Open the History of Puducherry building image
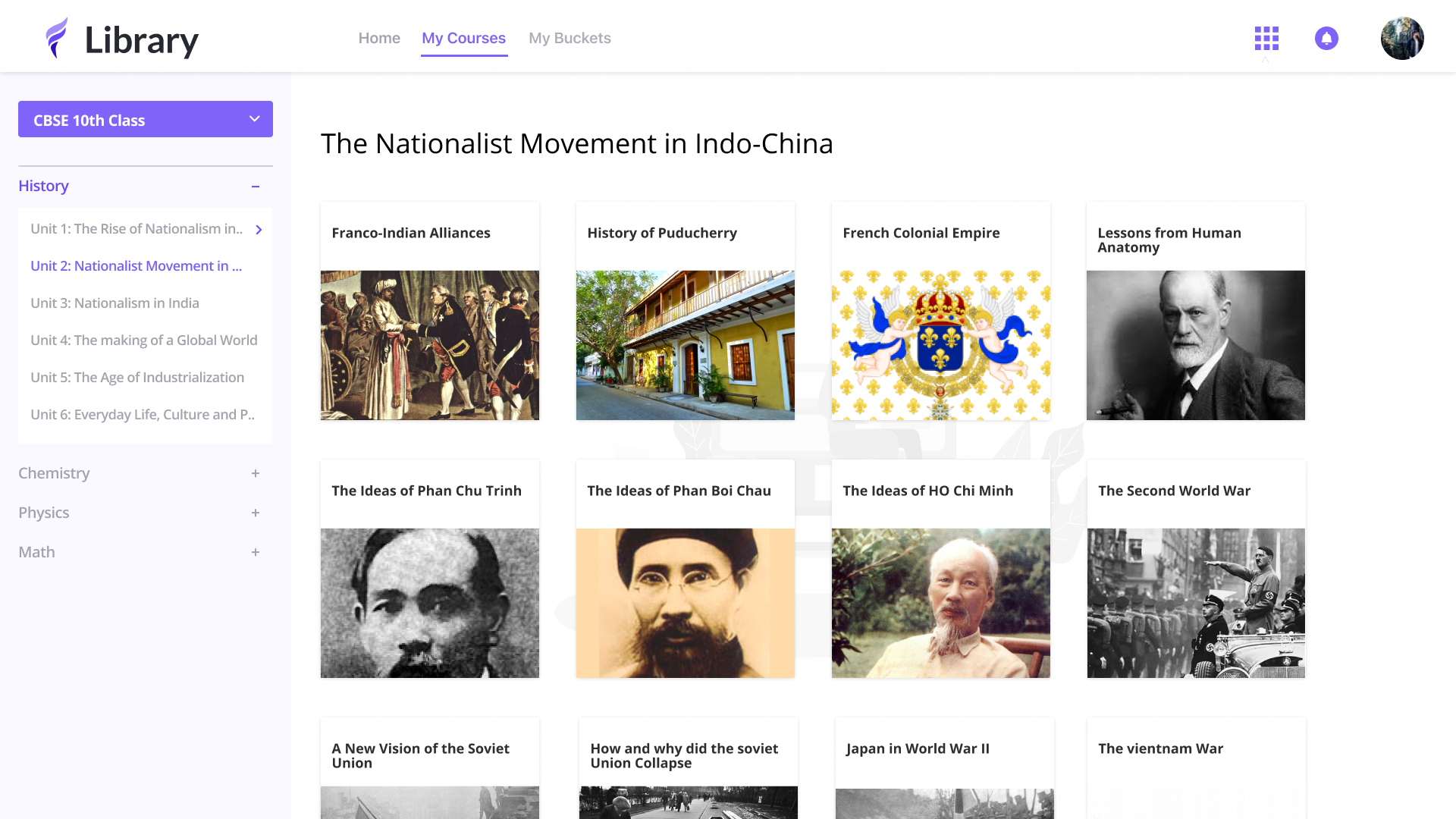 [x=685, y=345]
